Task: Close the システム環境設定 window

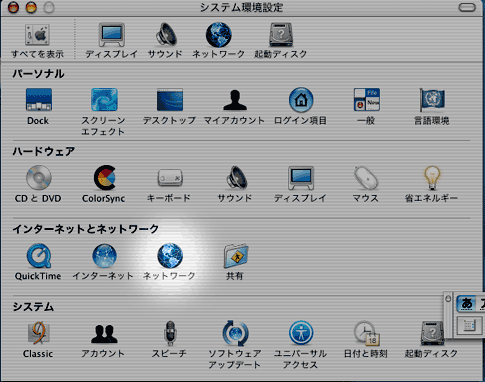Action: [13, 7]
